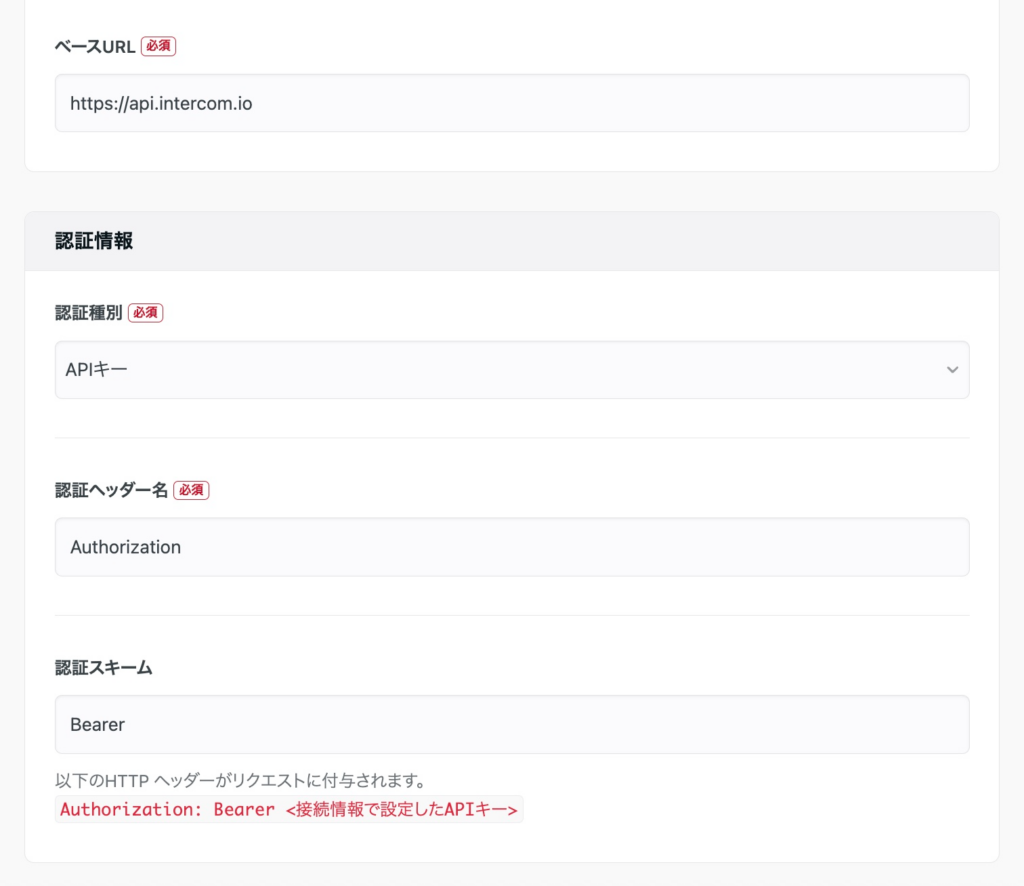Screen dimensions: 1024x886
Task: Click red 'Bearer' word in code sample
Action: point(244,809)
